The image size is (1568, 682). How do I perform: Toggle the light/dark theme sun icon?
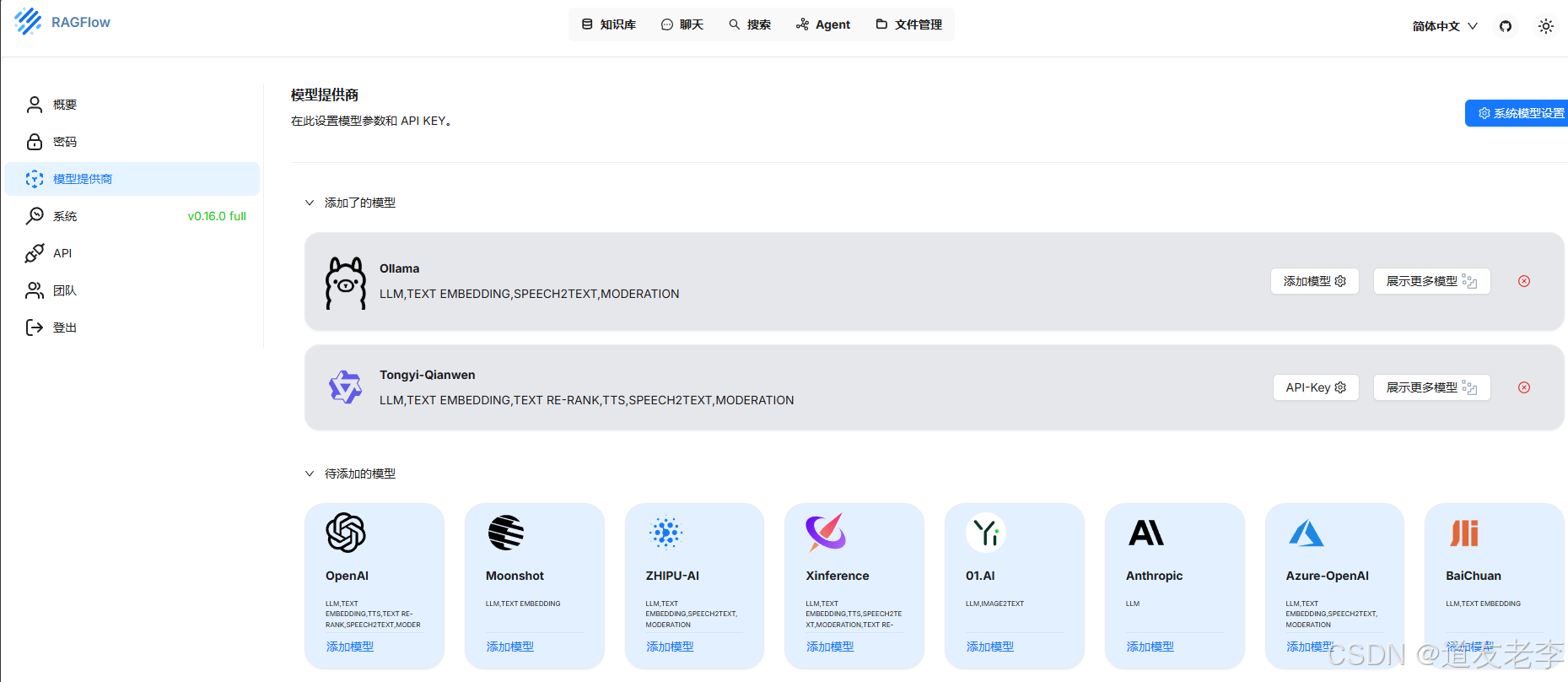[1546, 26]
